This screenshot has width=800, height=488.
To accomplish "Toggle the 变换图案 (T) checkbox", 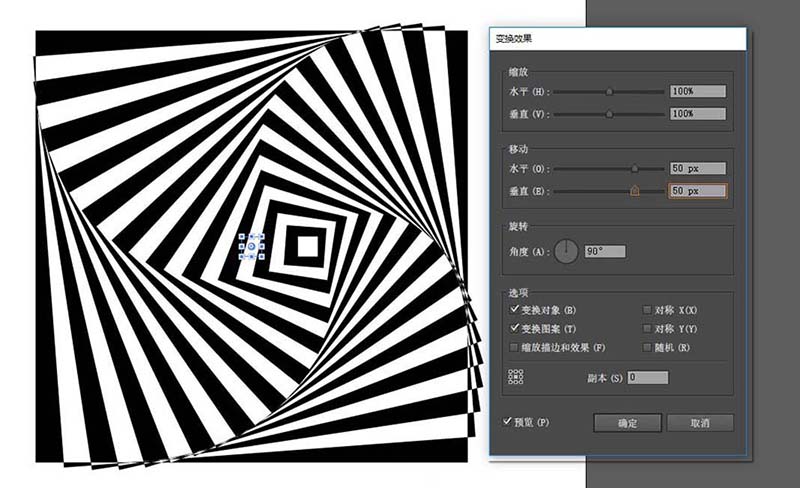I will pos(514,328).
